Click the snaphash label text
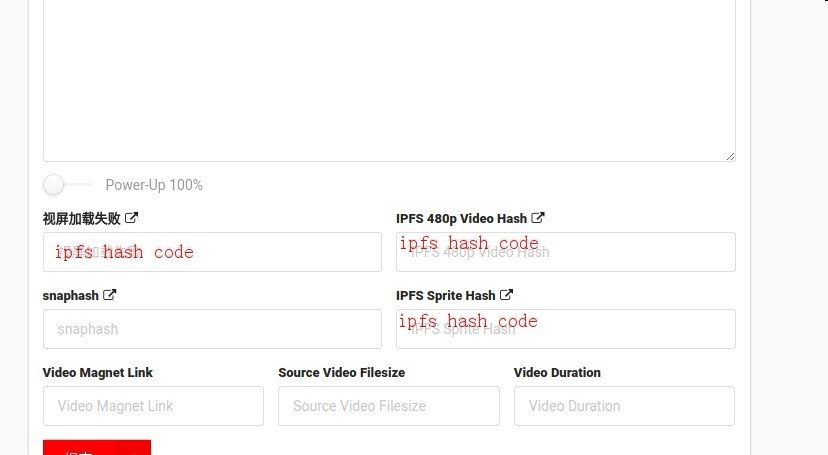Image resolution: width=828 pixels, height=455 pixels. point(70,296)
